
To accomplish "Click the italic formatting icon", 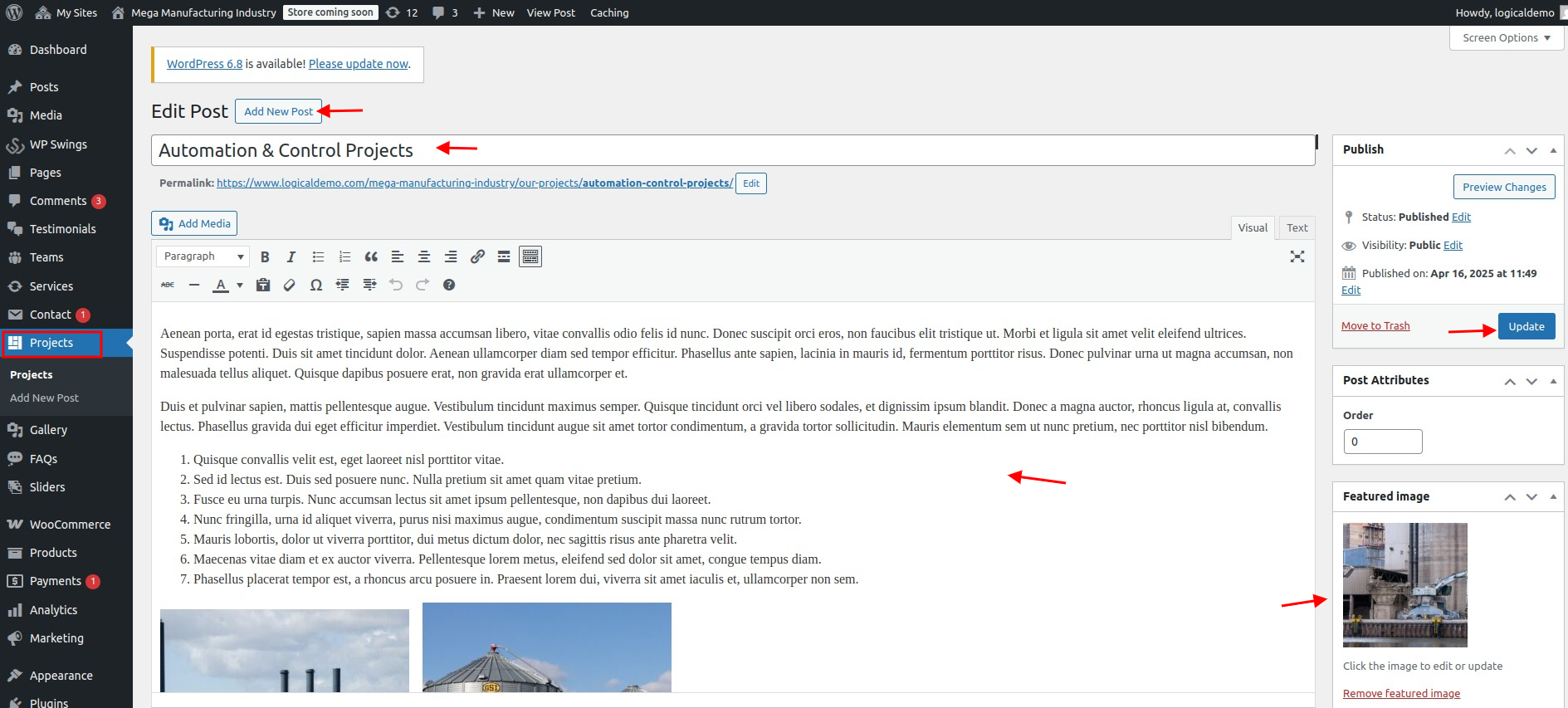I will pyautogui.click(x=291, y=257).
